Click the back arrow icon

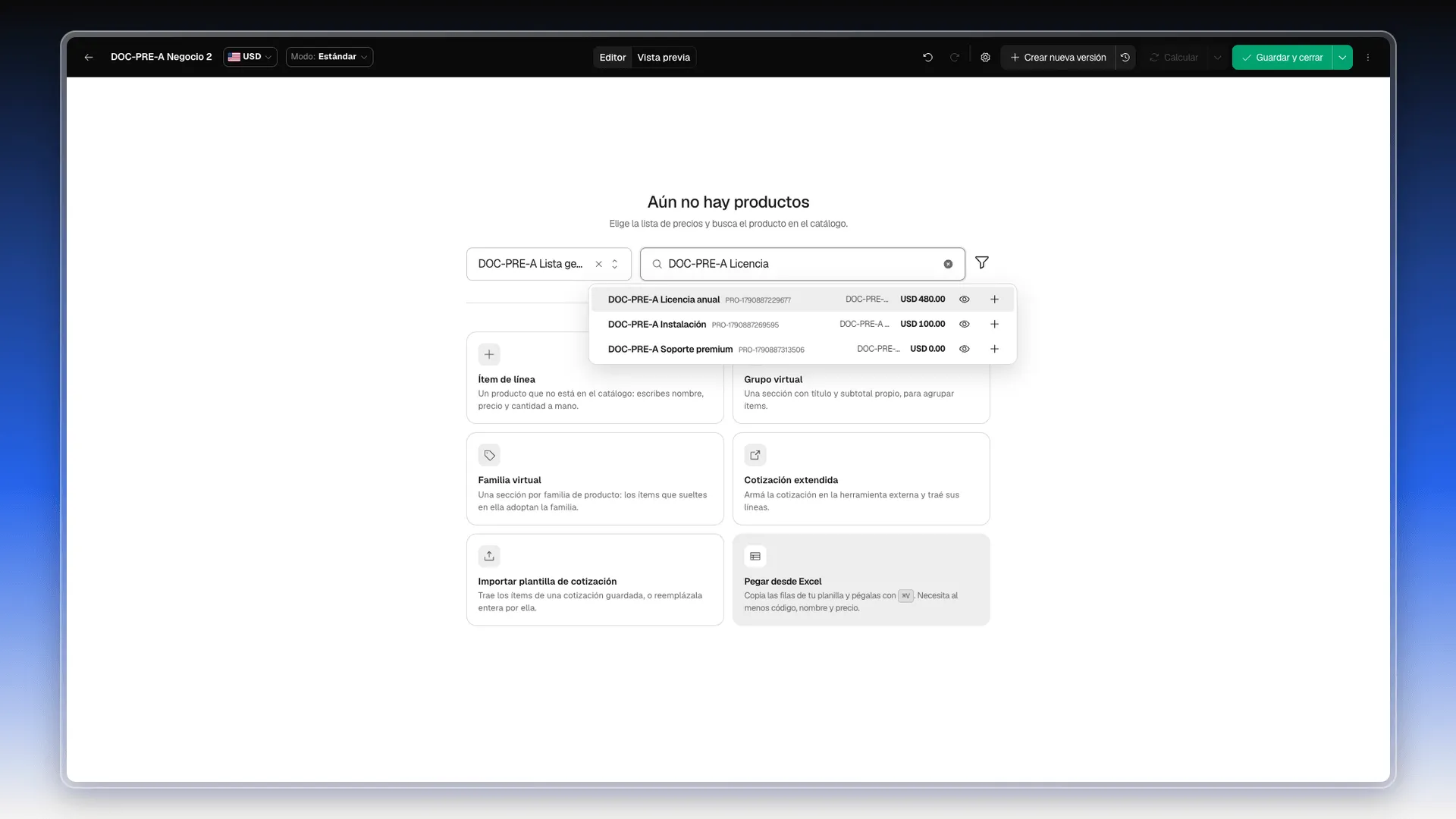[x=89, y=57]
